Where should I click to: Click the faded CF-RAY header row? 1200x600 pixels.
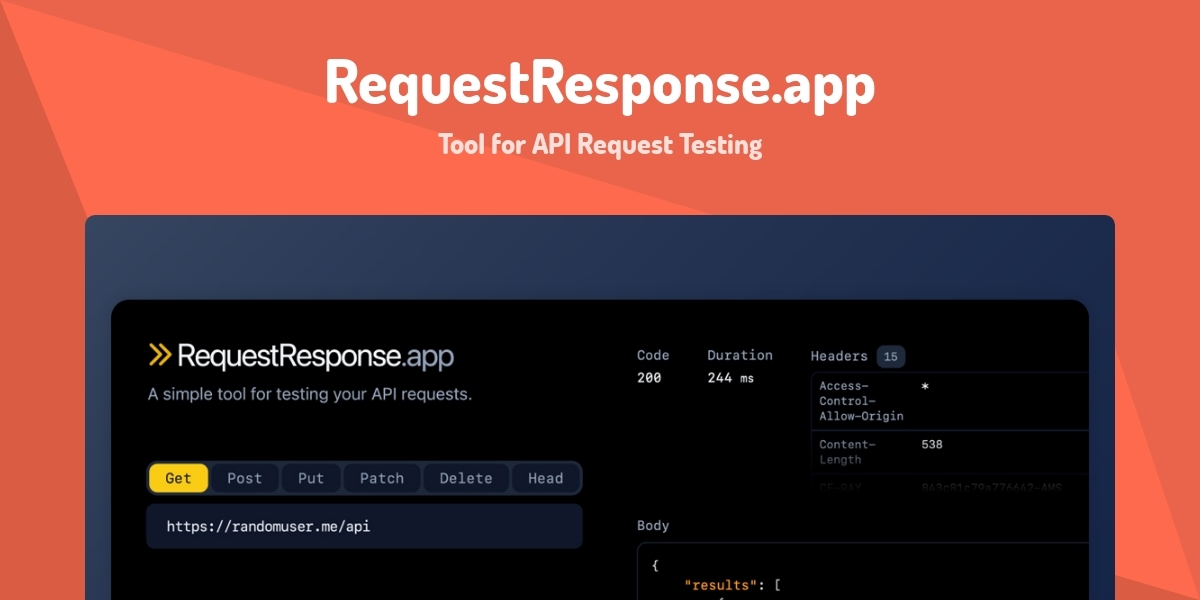click(950, 488)
